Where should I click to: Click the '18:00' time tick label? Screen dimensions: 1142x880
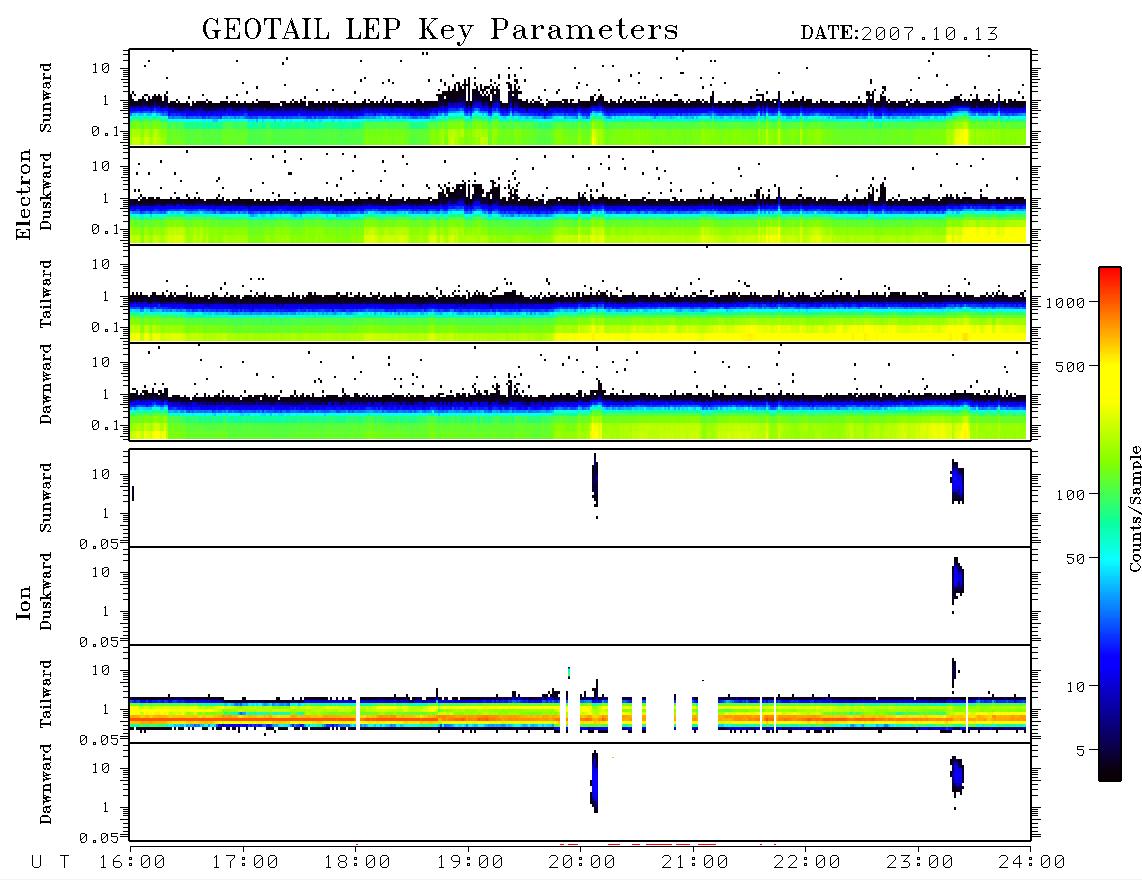358,863
